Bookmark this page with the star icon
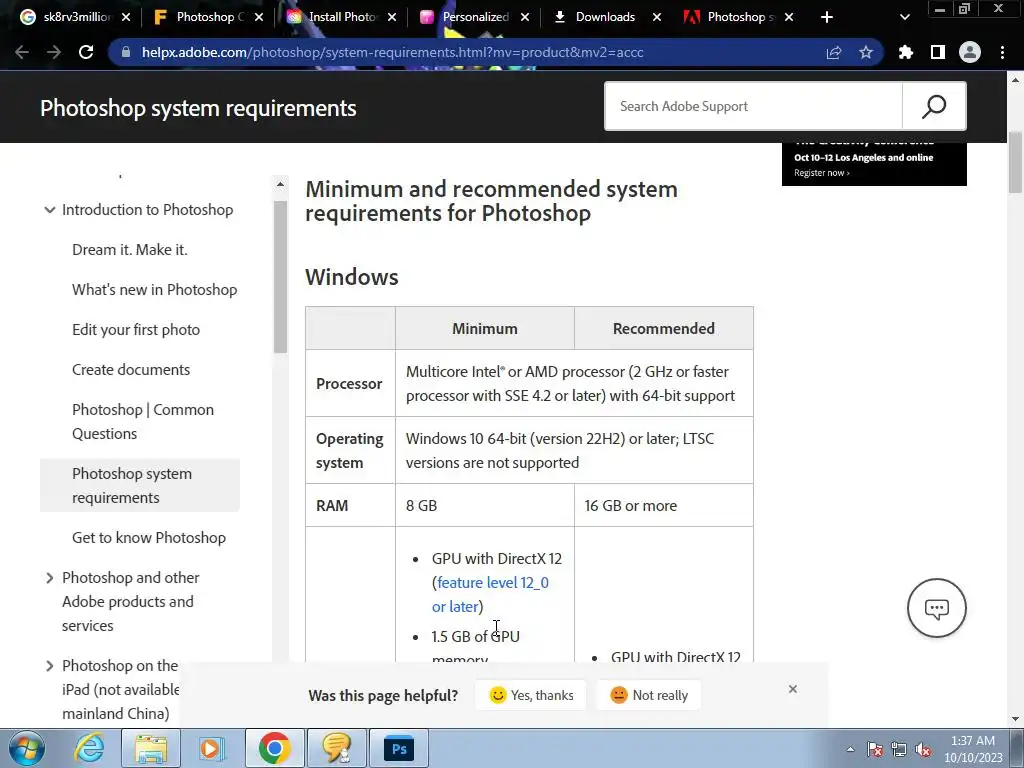Viewport: 1024px width, 768px height. point(866,52)
